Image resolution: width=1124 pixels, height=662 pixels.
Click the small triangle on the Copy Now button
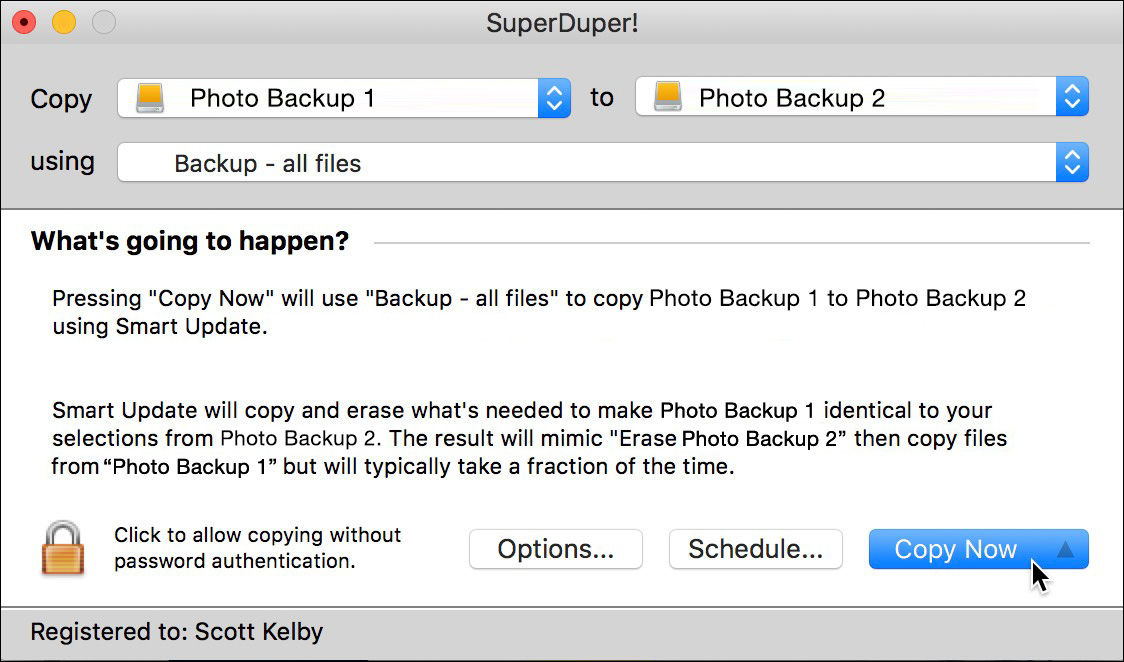[x=1063, y=549]
